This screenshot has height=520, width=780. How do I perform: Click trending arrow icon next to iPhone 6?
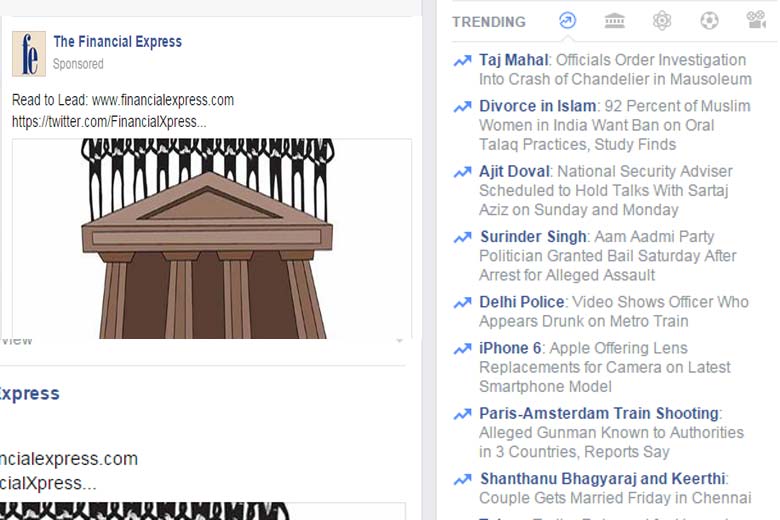[462, 349]
